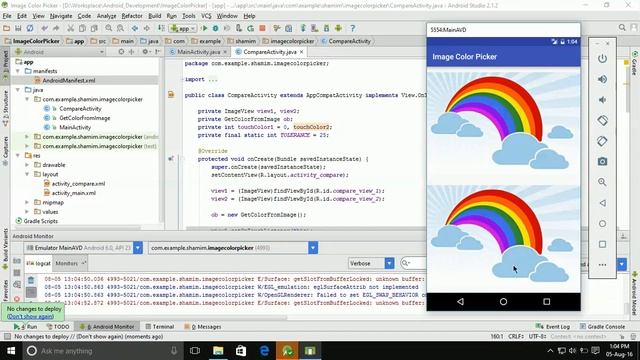Click the upper rainbow image in emulator
This screenshot has height=360, width=640.
[503, 123]
